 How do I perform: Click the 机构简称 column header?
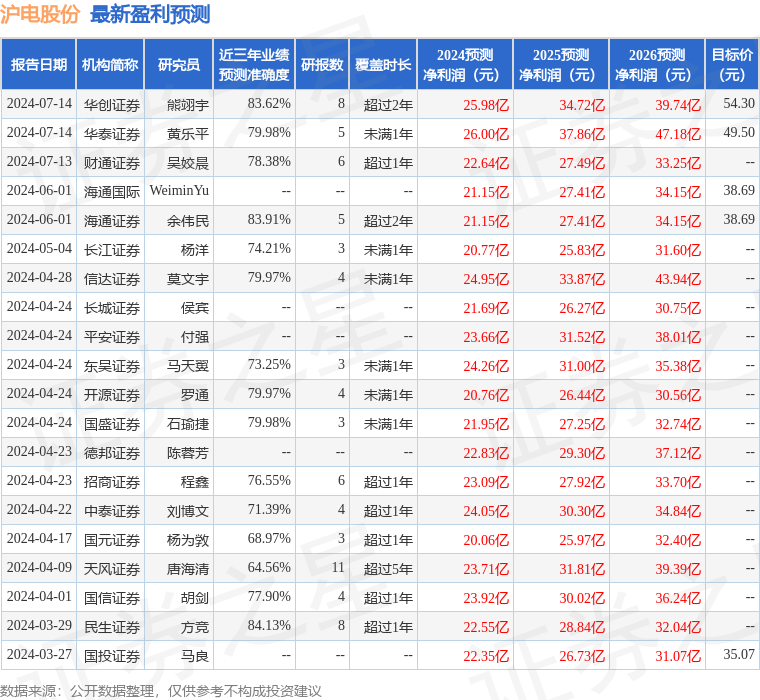pos(110,64)
